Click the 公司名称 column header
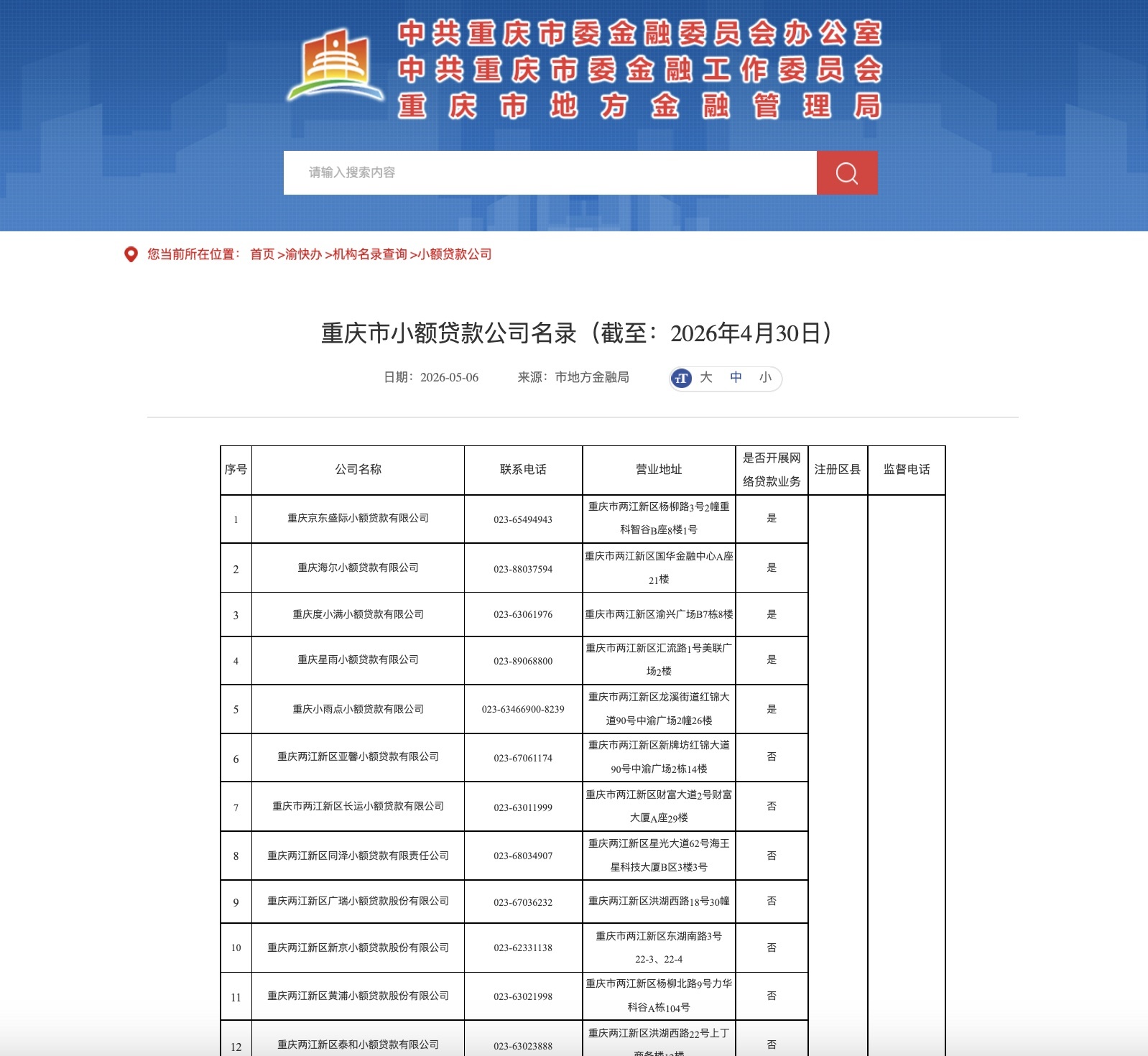This screenshot has height=1056, width=1148. click(x=358, y=470)
